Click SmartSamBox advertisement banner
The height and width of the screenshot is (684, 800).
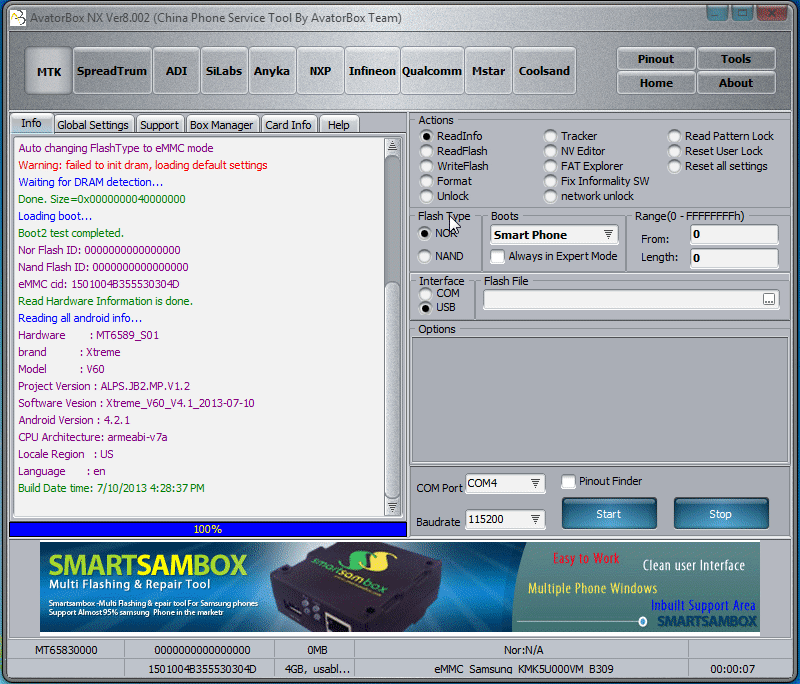point(399,587)
